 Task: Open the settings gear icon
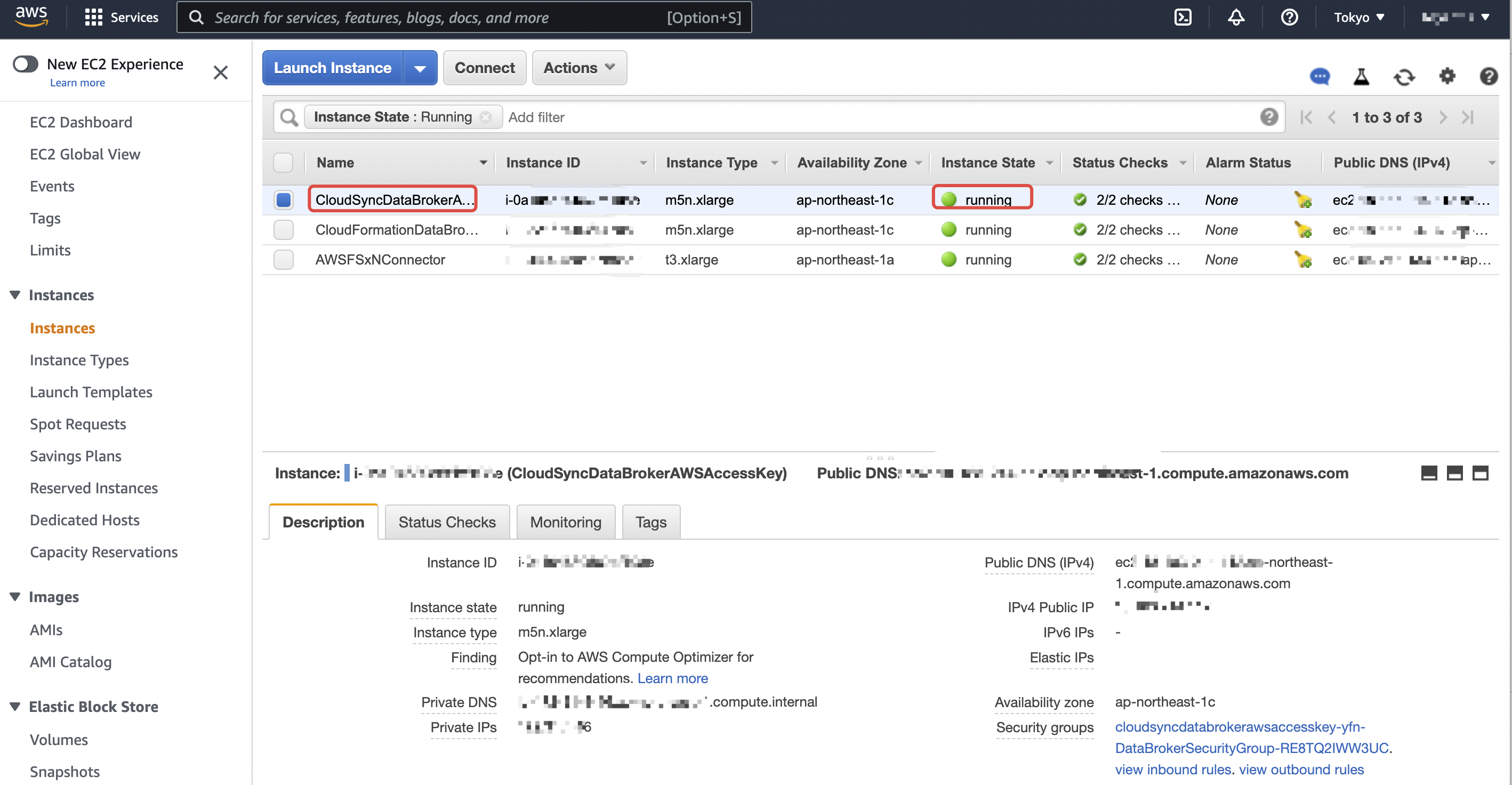click(1447, 76)
